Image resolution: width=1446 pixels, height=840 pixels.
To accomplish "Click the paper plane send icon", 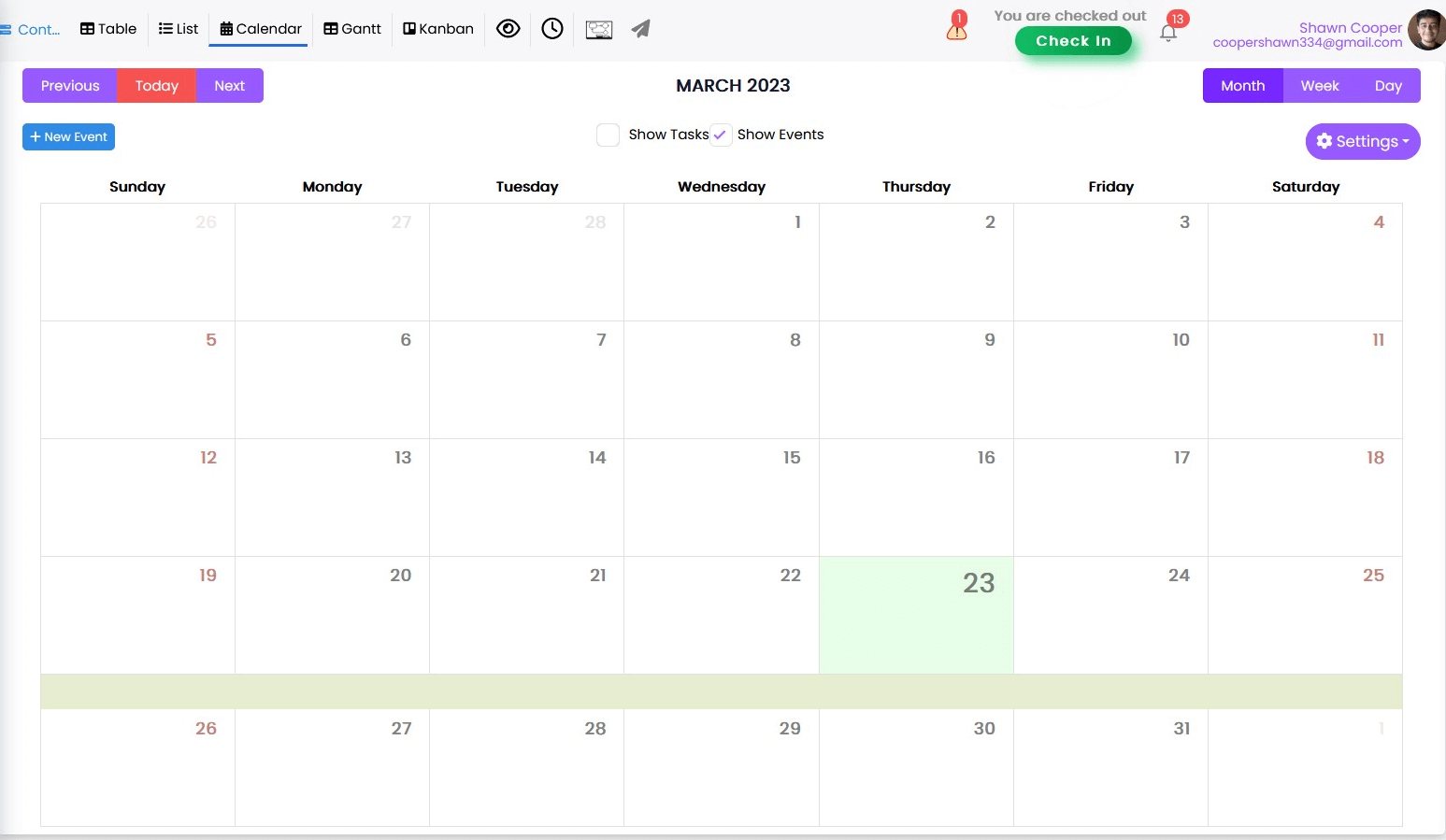I will 640,30.
